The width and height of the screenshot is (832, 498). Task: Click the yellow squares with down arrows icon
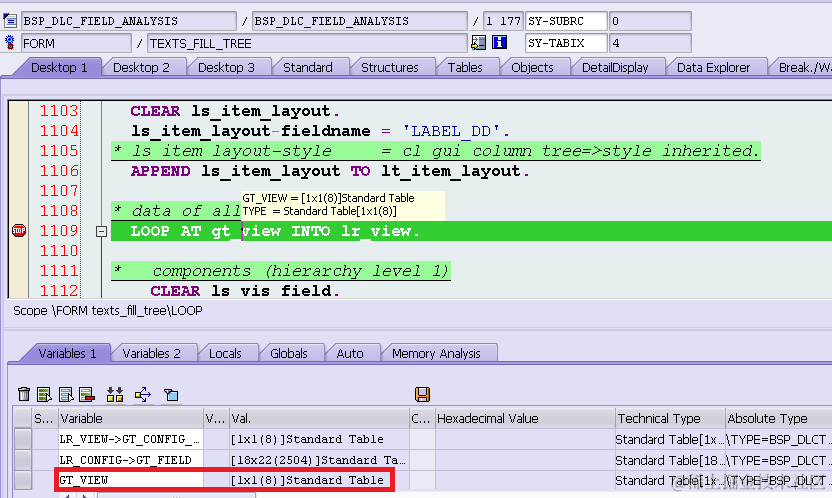[x=115, y=394]
